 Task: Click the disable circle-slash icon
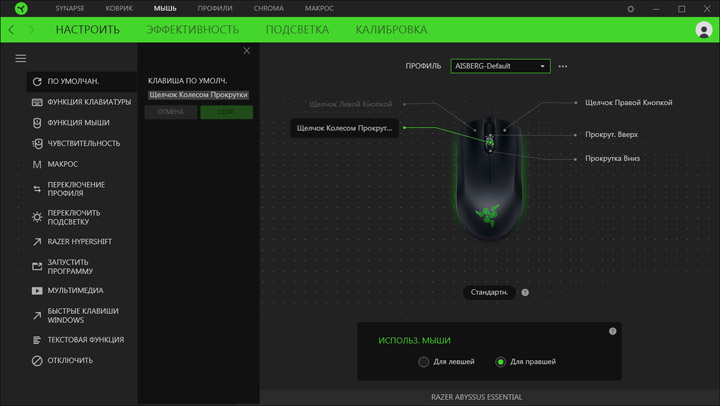tap(37, 361)
